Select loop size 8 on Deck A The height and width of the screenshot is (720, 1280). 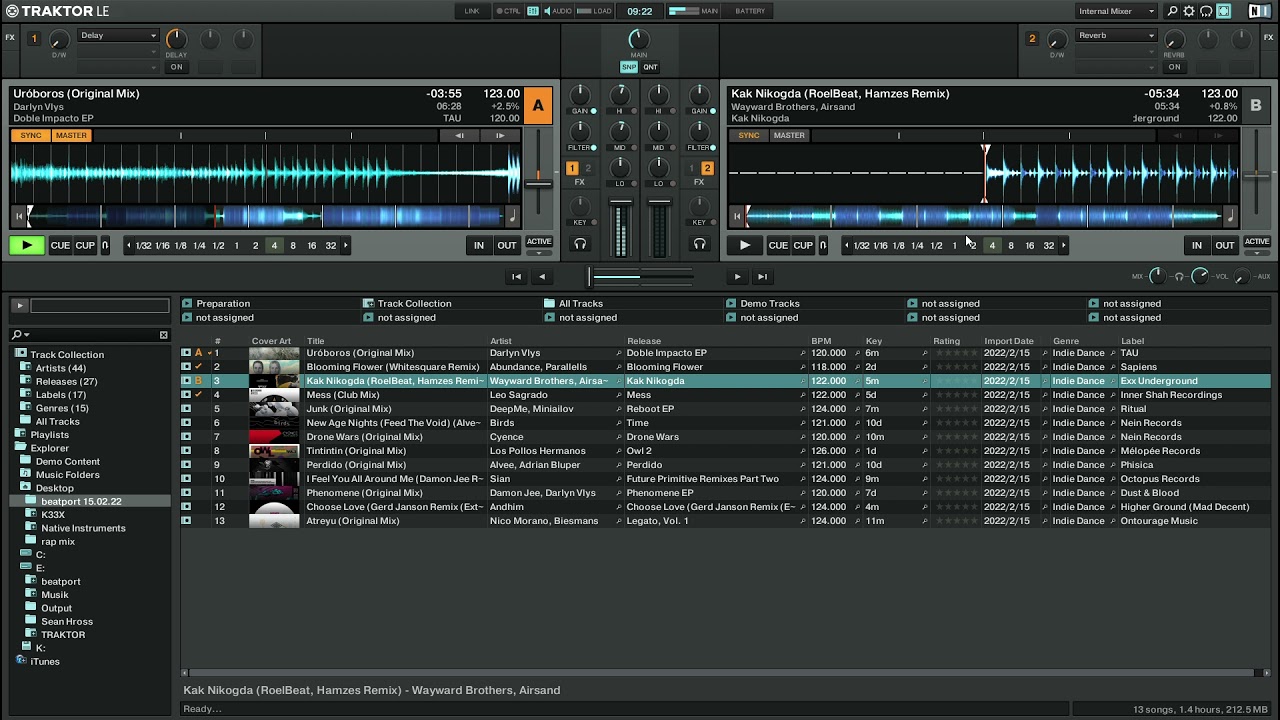pyautogui.click(x=293, y=245)
